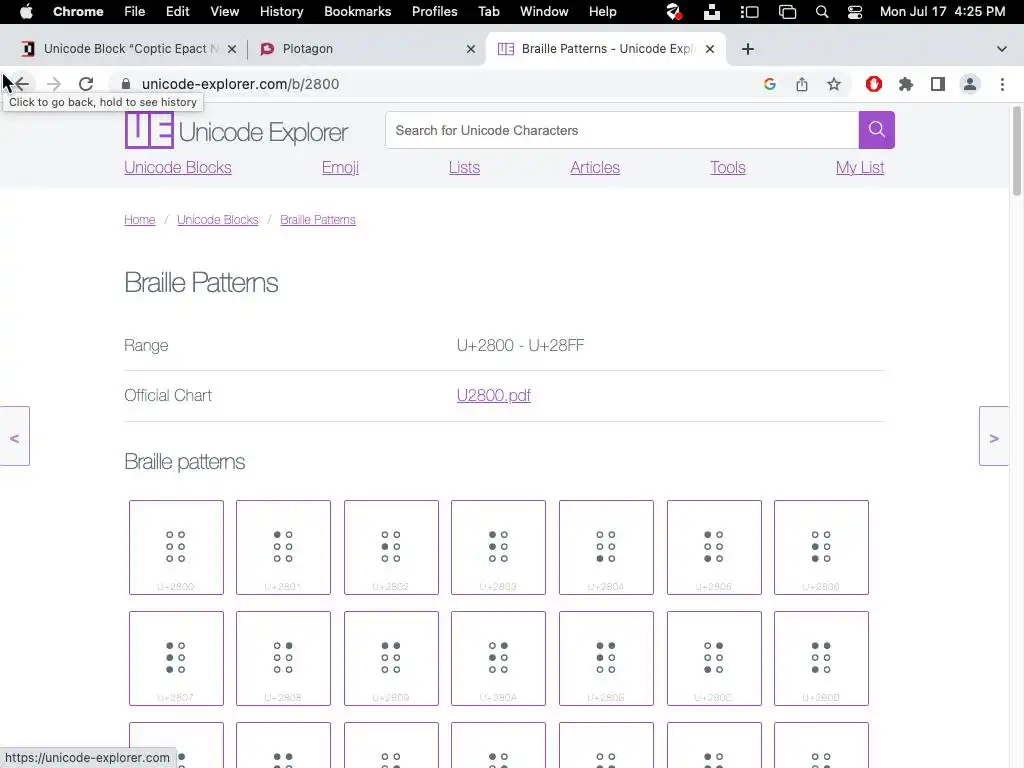Click the address bar URL
Screen dimensions: 1024x768
pos(240,84)
